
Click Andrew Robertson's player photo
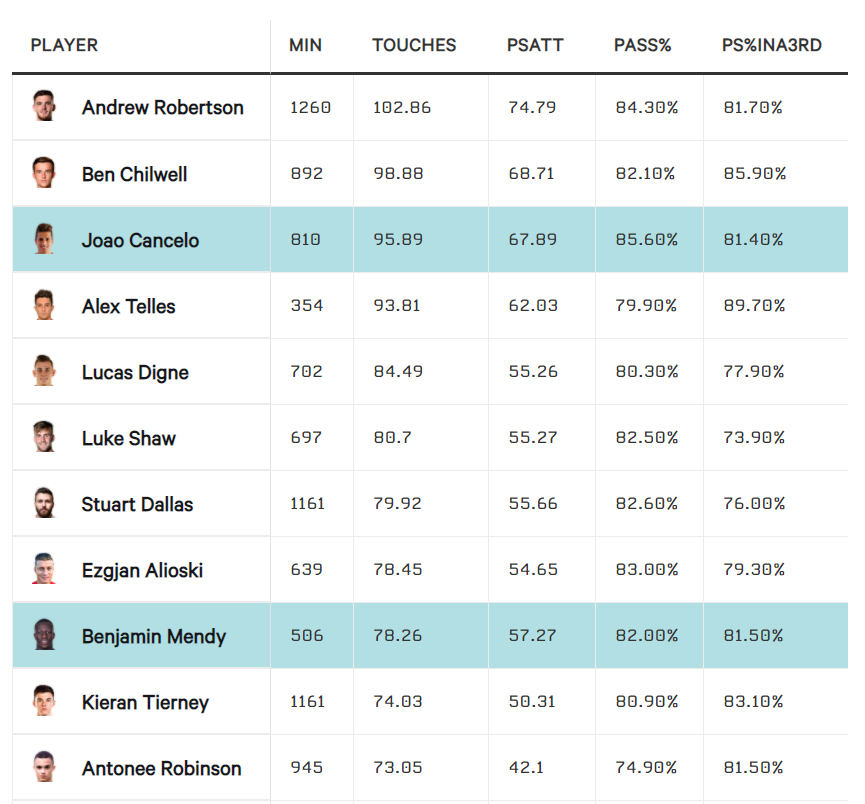43,107
